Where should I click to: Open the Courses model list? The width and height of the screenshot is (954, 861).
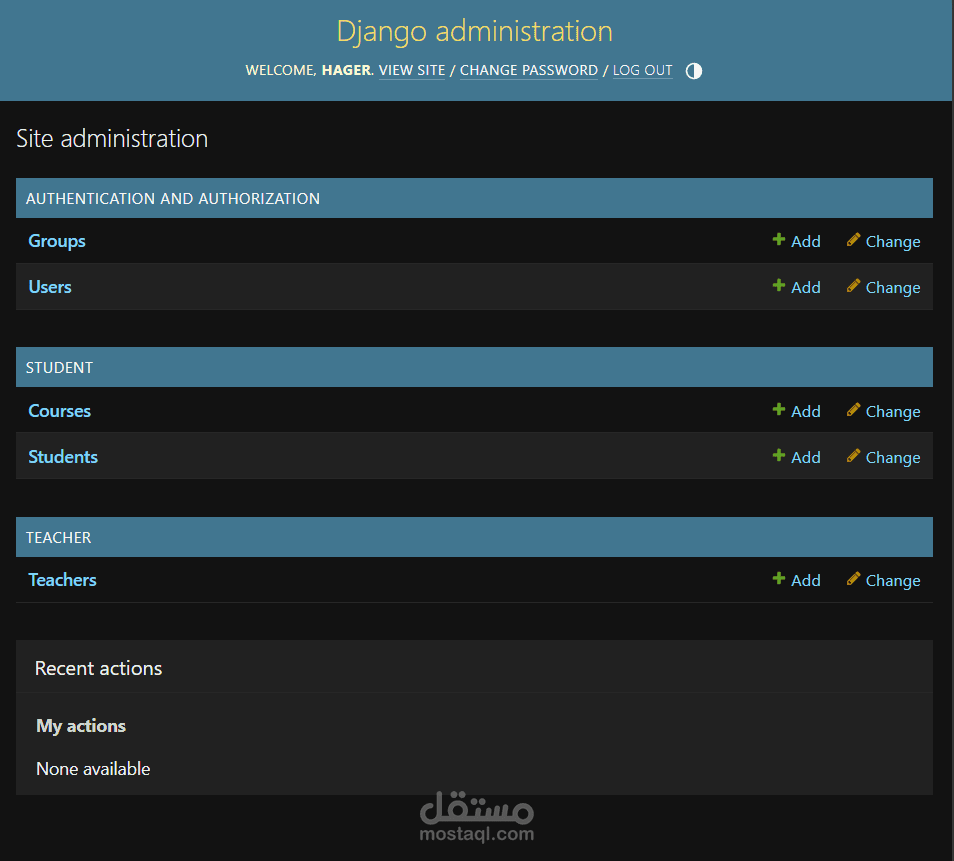pos(60,411)
